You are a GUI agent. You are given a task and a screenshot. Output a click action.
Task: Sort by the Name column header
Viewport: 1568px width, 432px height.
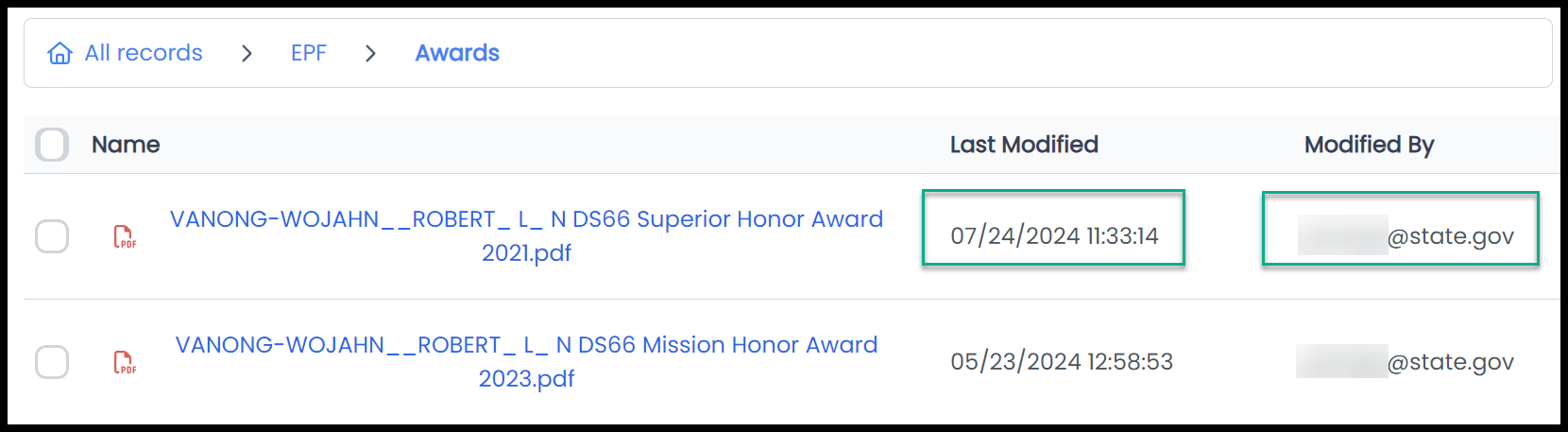click(x=126, y=145)
